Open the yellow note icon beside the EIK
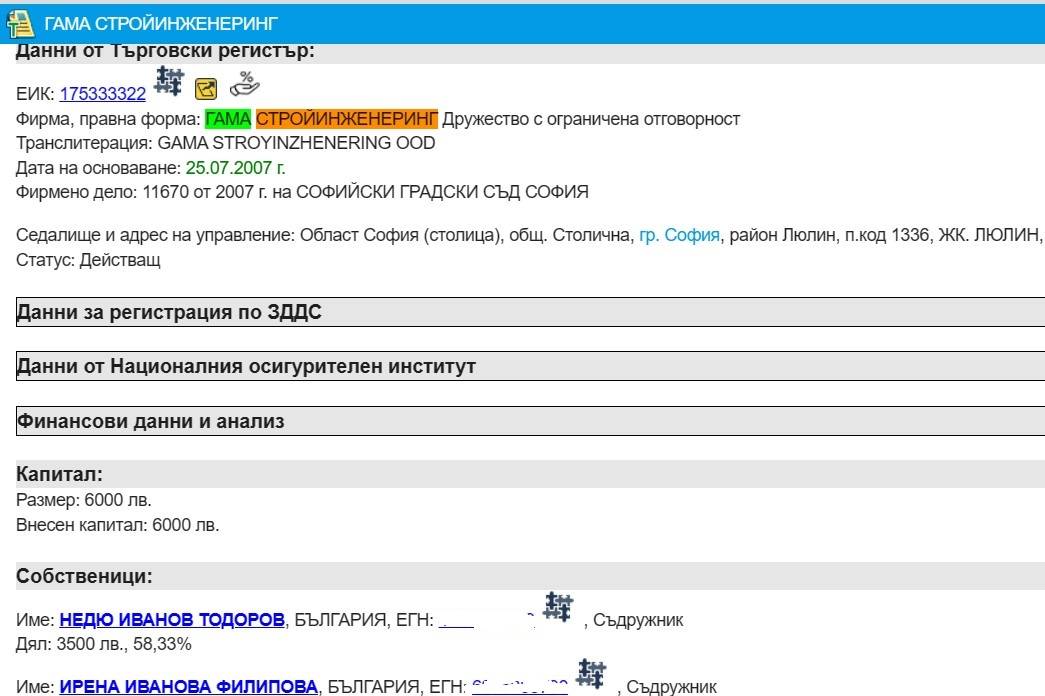Screen dimensions: 1045x696 pos(205,90)
